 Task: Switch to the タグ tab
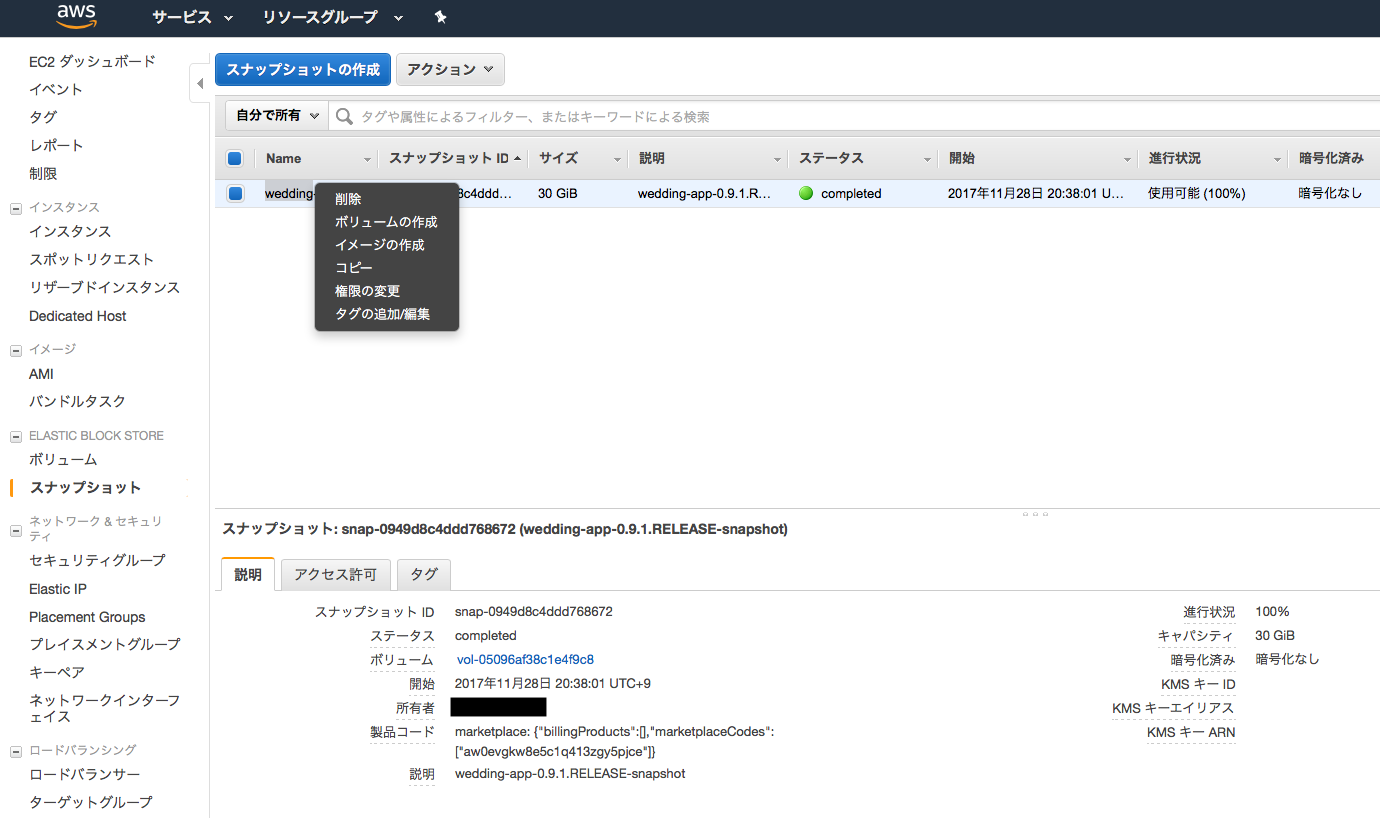[424, 574]
